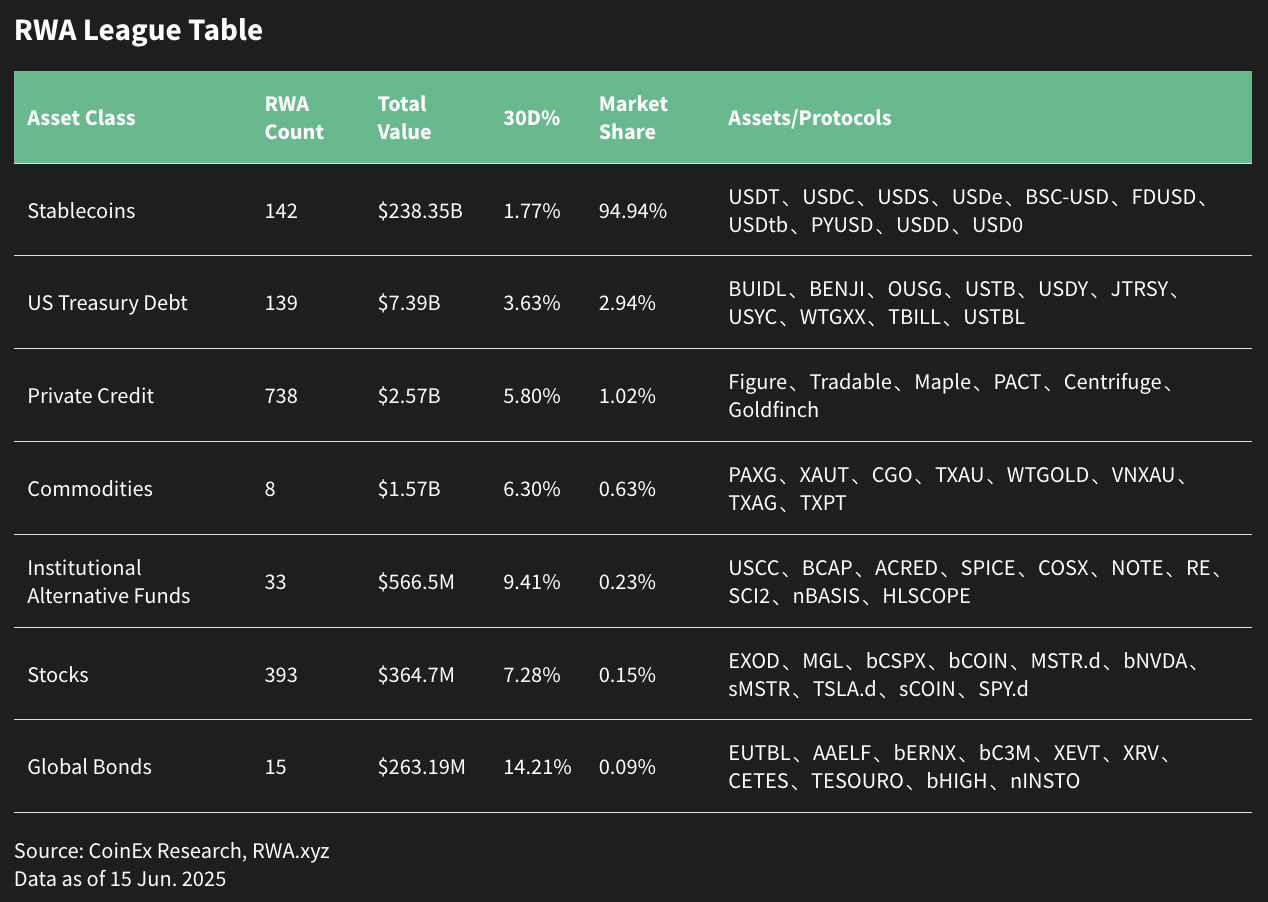Click the 'USCC、BCAP、ACRED' asset list

977,582
